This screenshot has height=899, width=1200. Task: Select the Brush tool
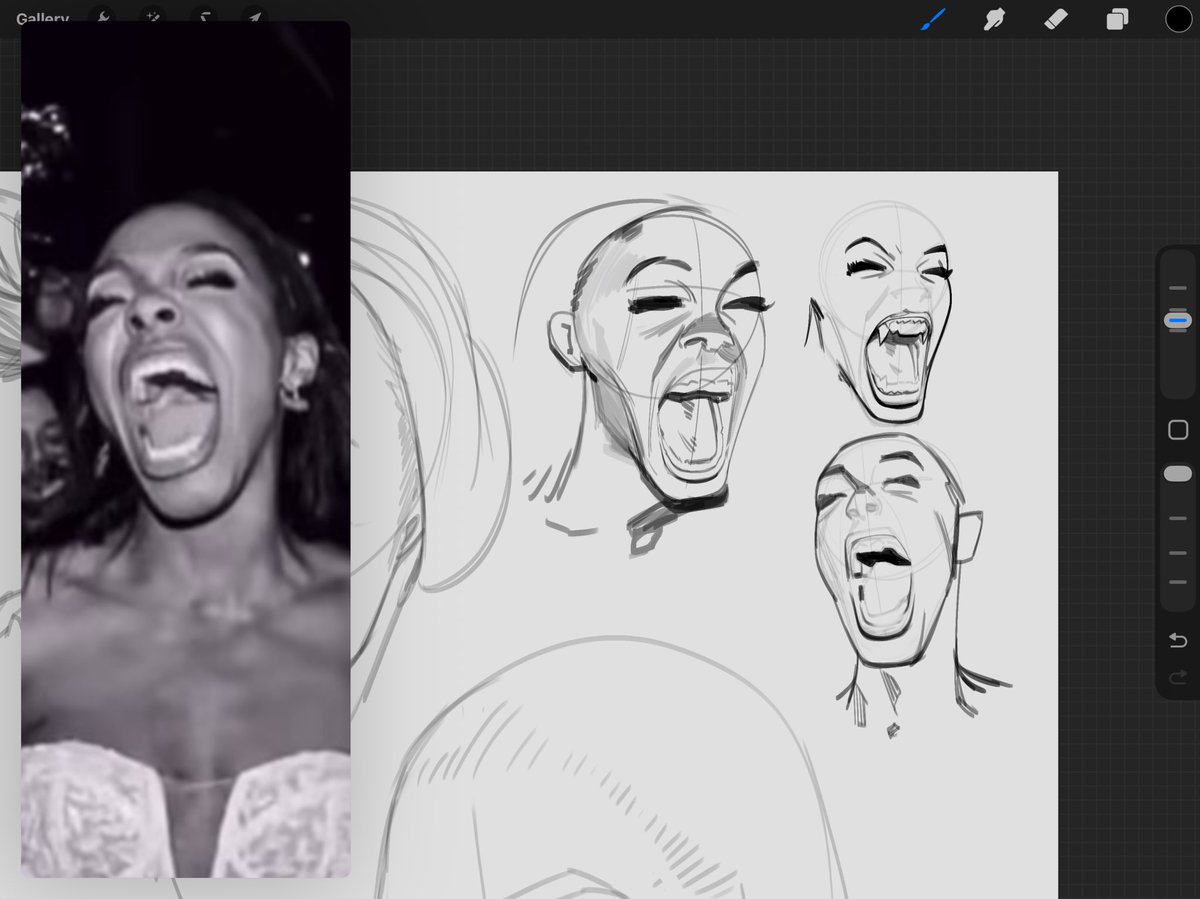(x=933, y=19)
